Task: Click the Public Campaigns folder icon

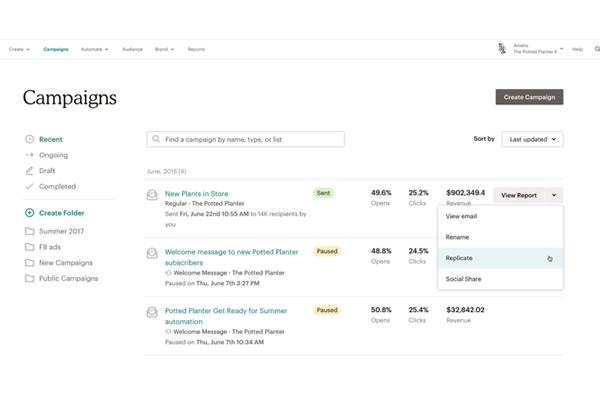Action: pyautogui.click(x=29, y=278)
